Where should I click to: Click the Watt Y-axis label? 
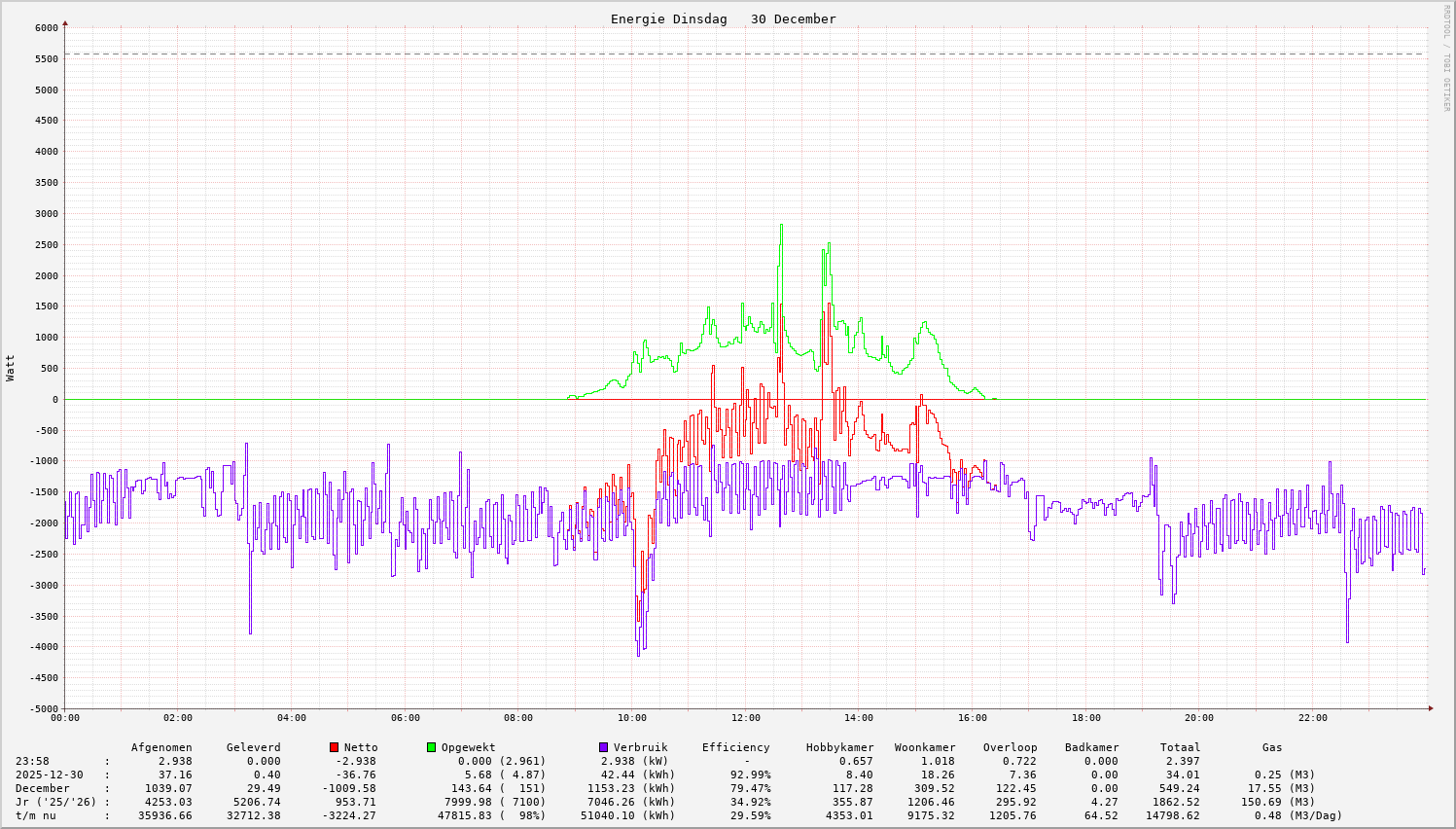tap(11, 368)
